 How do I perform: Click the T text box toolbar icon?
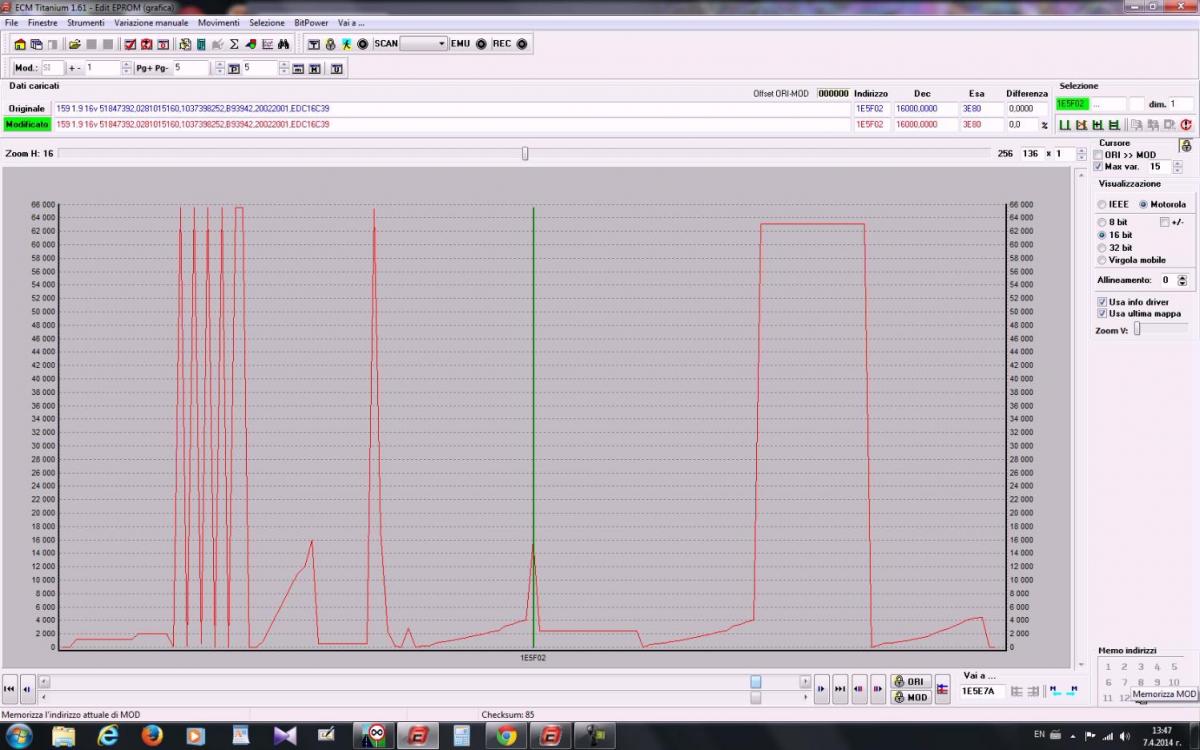tap(313, 44)
